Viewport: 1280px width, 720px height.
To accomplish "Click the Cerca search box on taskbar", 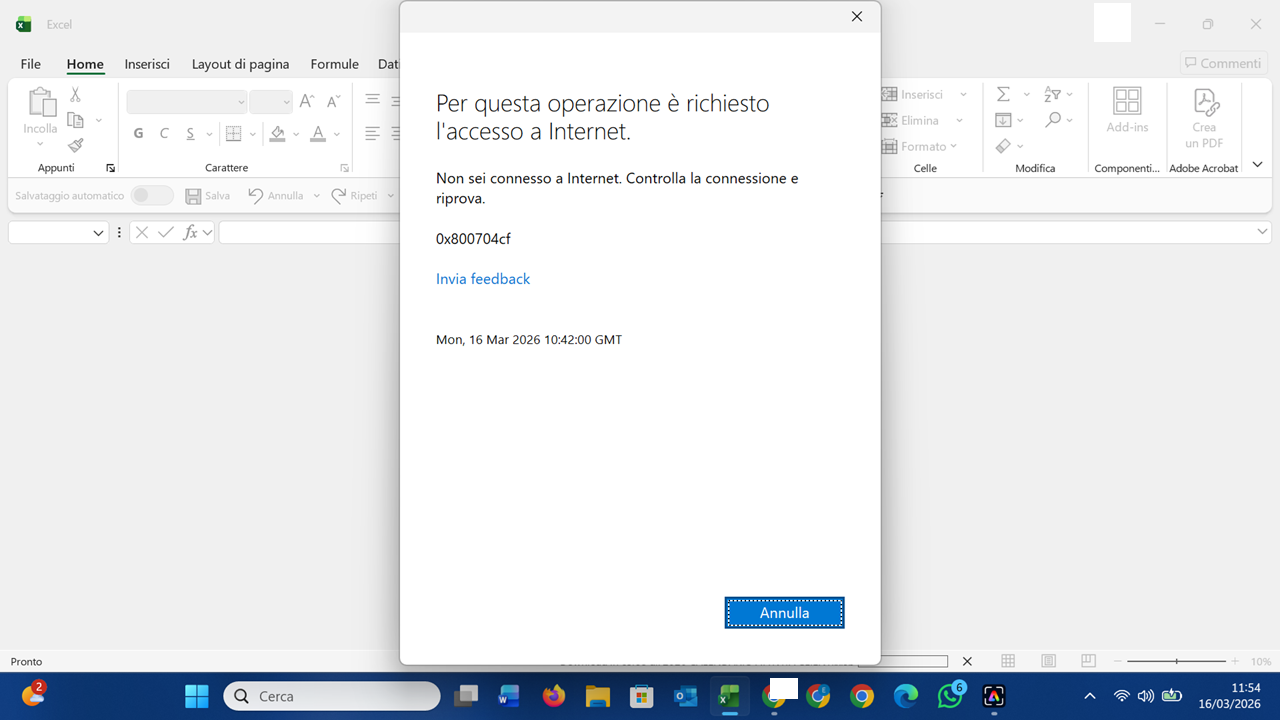I will (332, 696).
